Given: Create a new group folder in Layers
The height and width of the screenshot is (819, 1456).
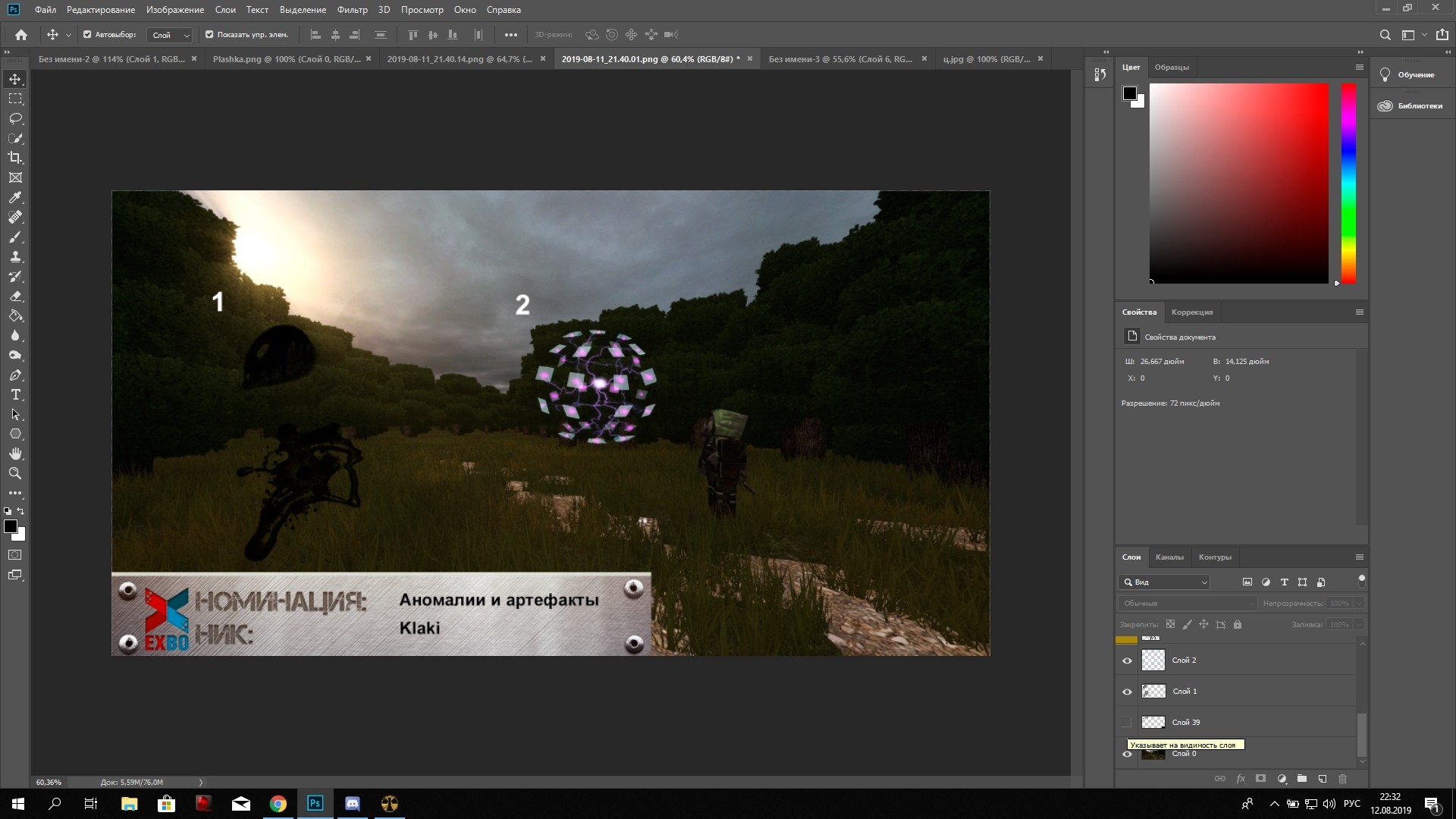Looking at the screenshot, I should [1302, 779].
